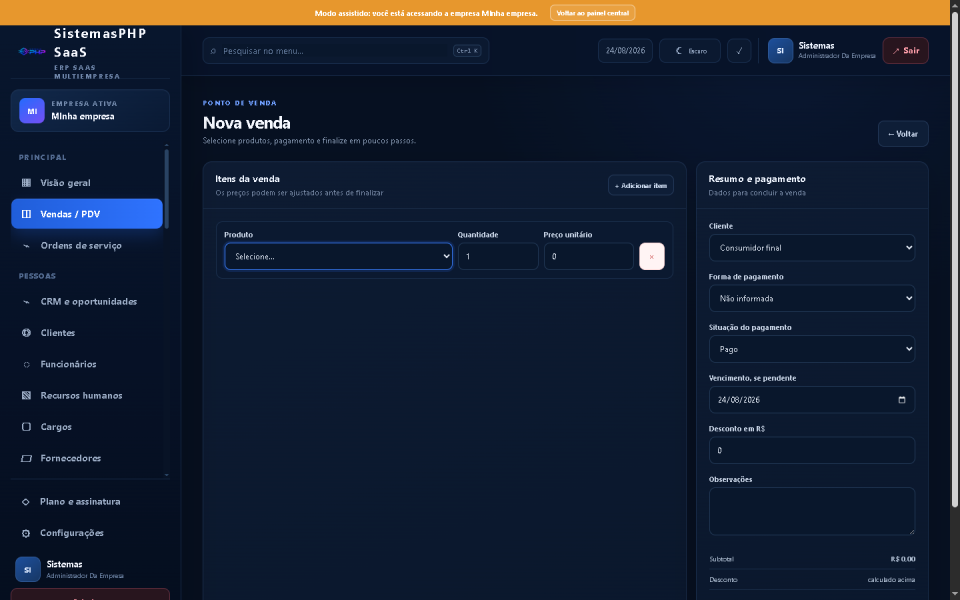This screenshot has width=960, height=600.
Task: Click the SI user avatar in header
Action: point(781,51)
